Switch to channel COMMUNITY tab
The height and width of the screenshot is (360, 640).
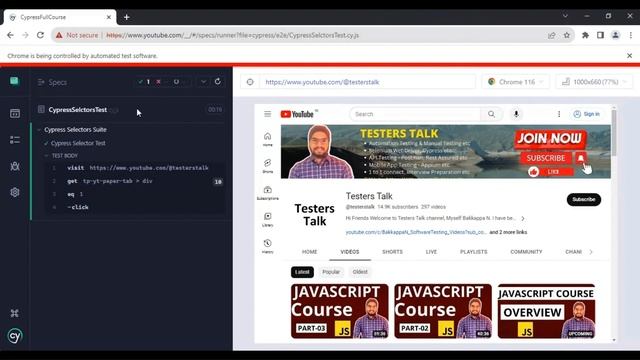coord(526,252)
